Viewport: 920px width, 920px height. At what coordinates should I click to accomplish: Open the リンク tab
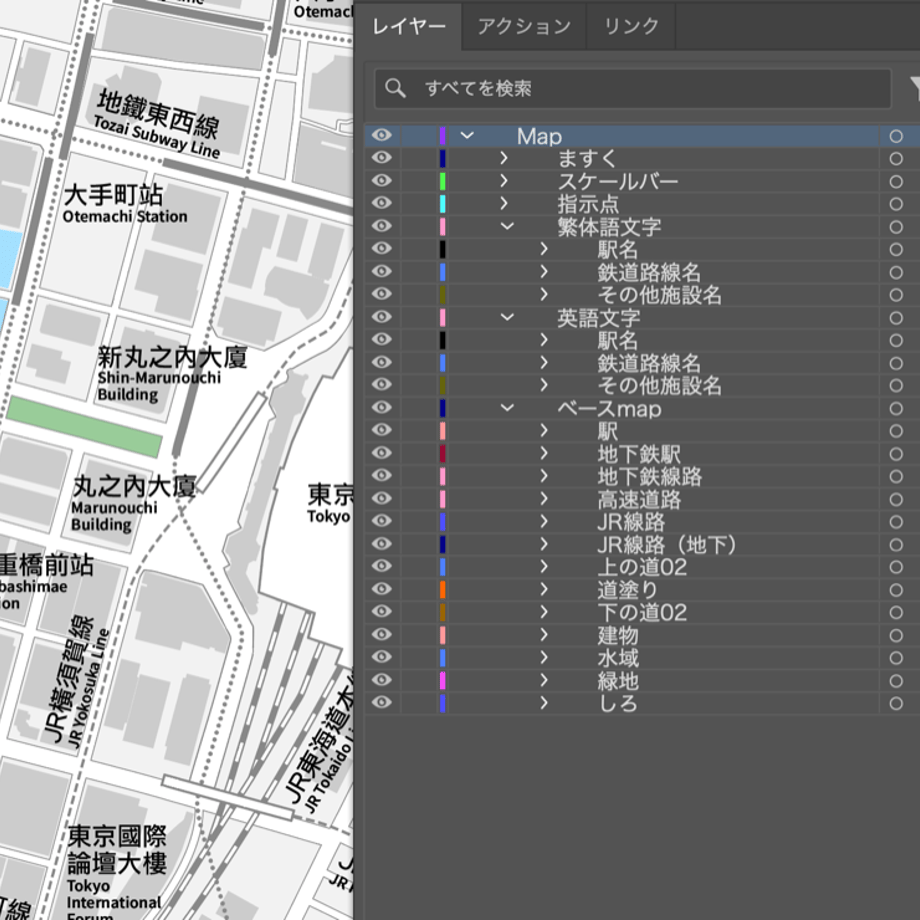[631, 26]
